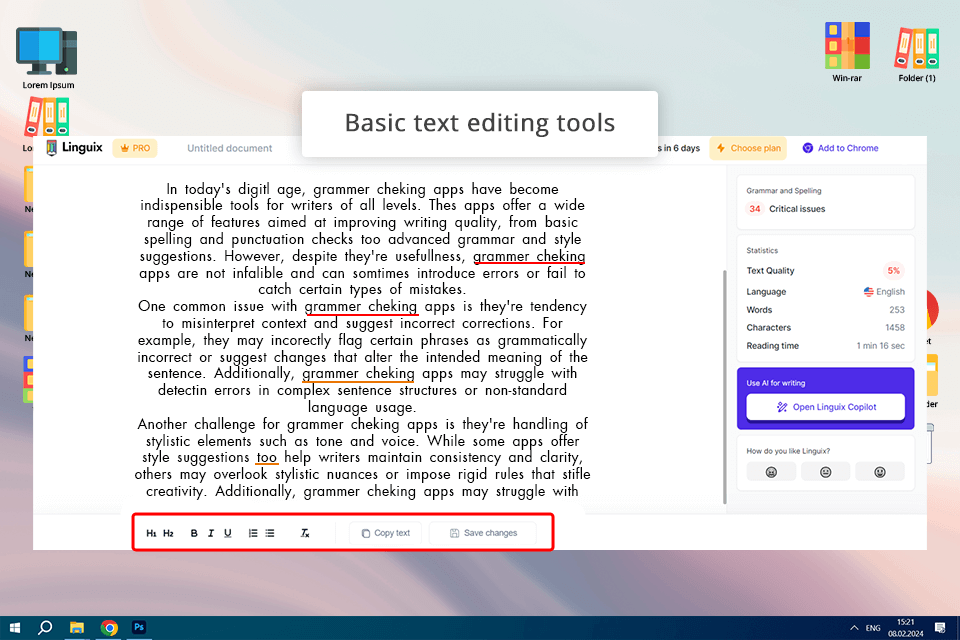Click the editor's vertical scrollbar
The image size is (960, 640).
[x=725, y=386]
